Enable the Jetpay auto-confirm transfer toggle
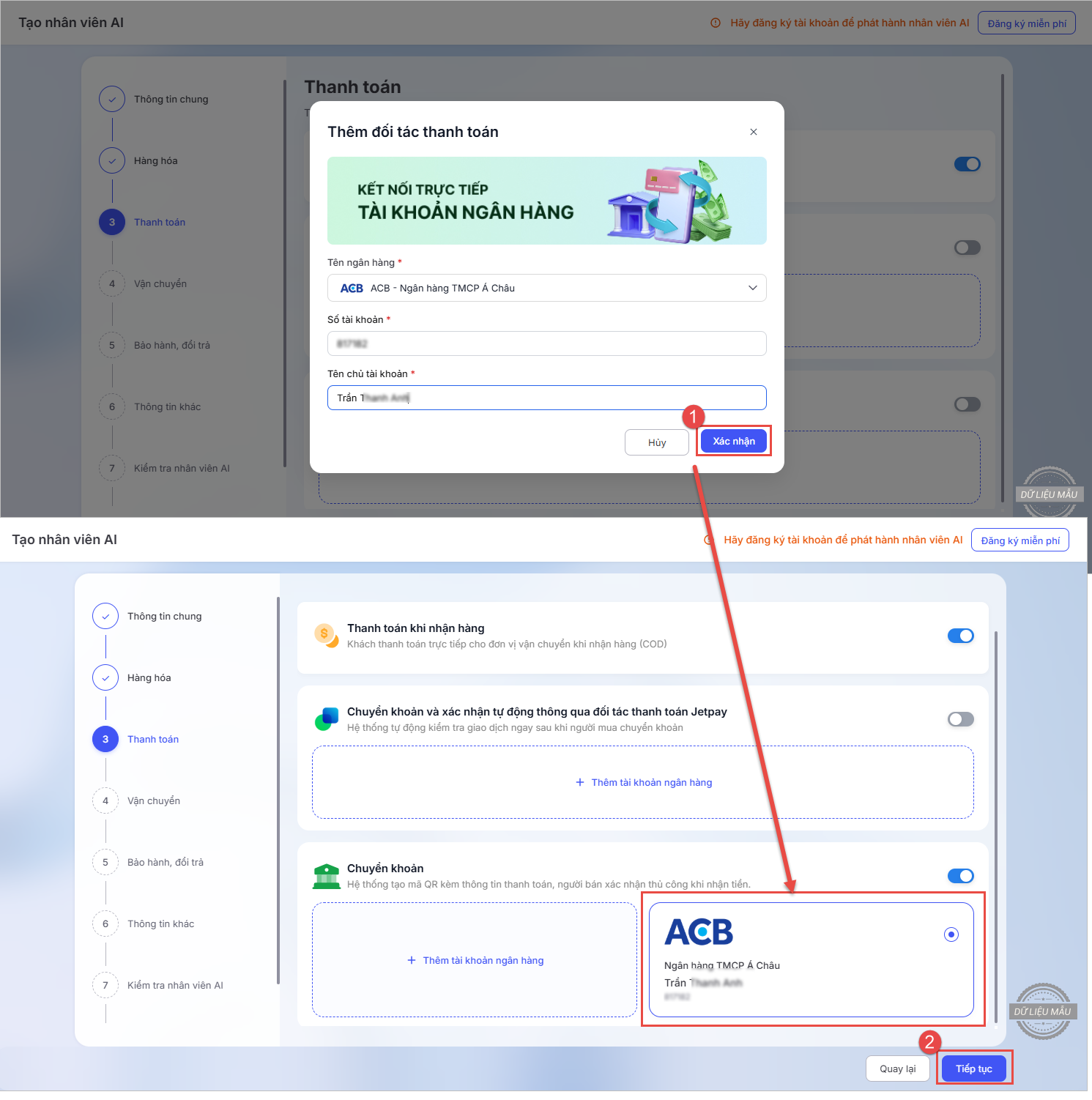 click(x=960, y=719)
